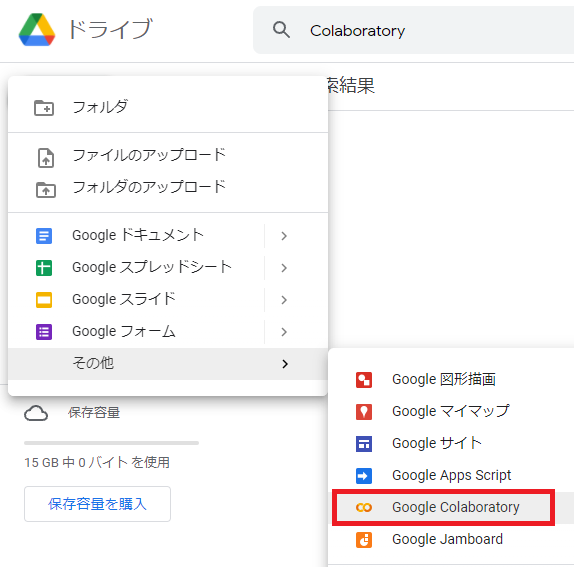Click the ドライブ title text
Viewport: 574px width, 567px height.
coord(110,29)
